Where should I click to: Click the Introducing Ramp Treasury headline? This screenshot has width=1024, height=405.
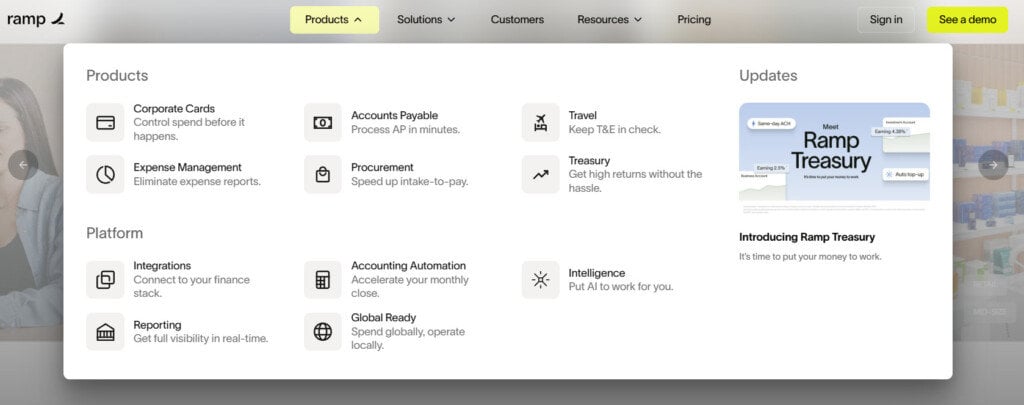807,237
